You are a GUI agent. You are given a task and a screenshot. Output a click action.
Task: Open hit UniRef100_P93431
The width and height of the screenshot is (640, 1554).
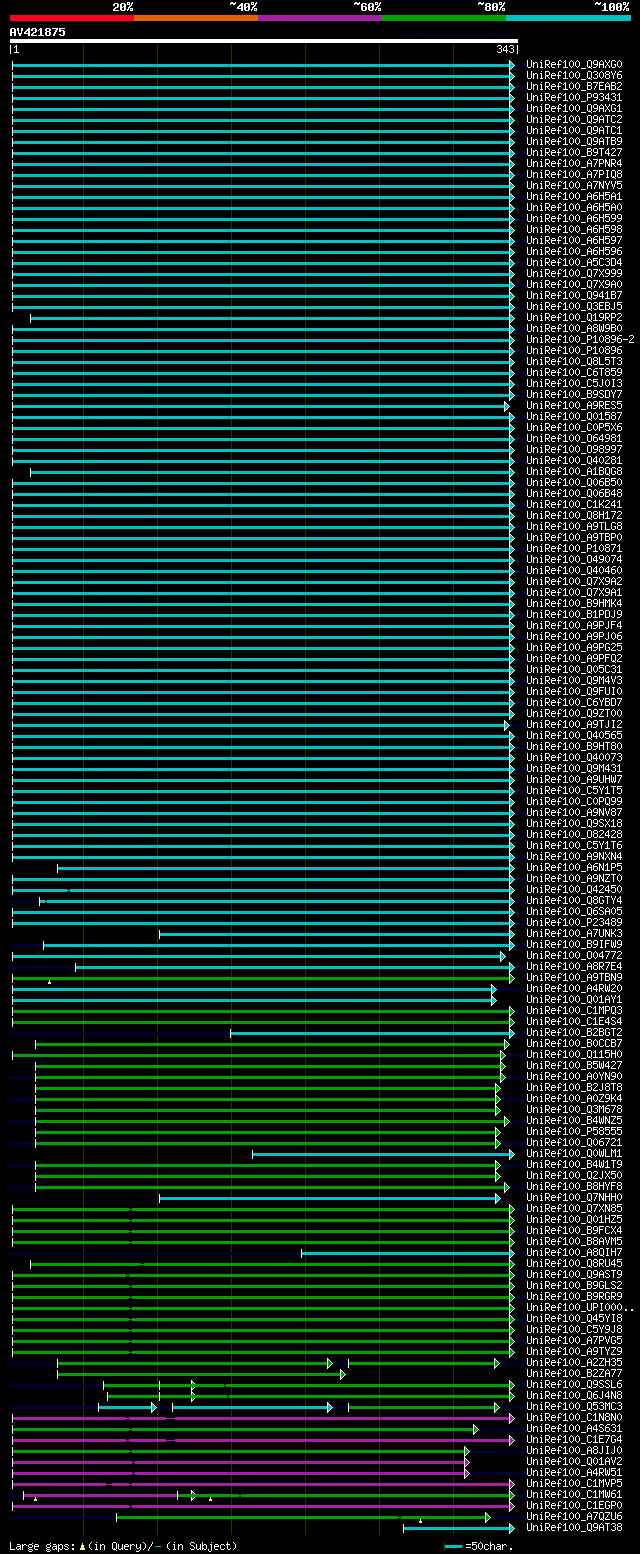pyautogui.click(x=574, y=98)
